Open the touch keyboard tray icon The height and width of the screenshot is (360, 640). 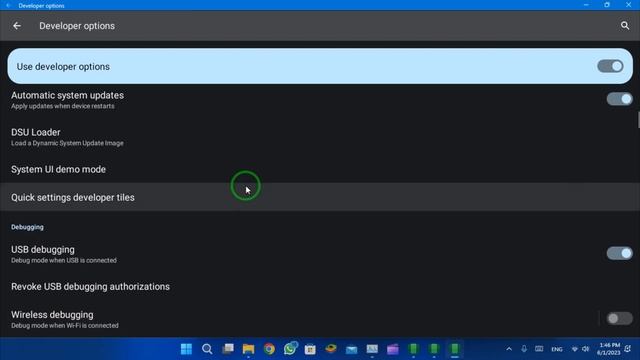539,349
